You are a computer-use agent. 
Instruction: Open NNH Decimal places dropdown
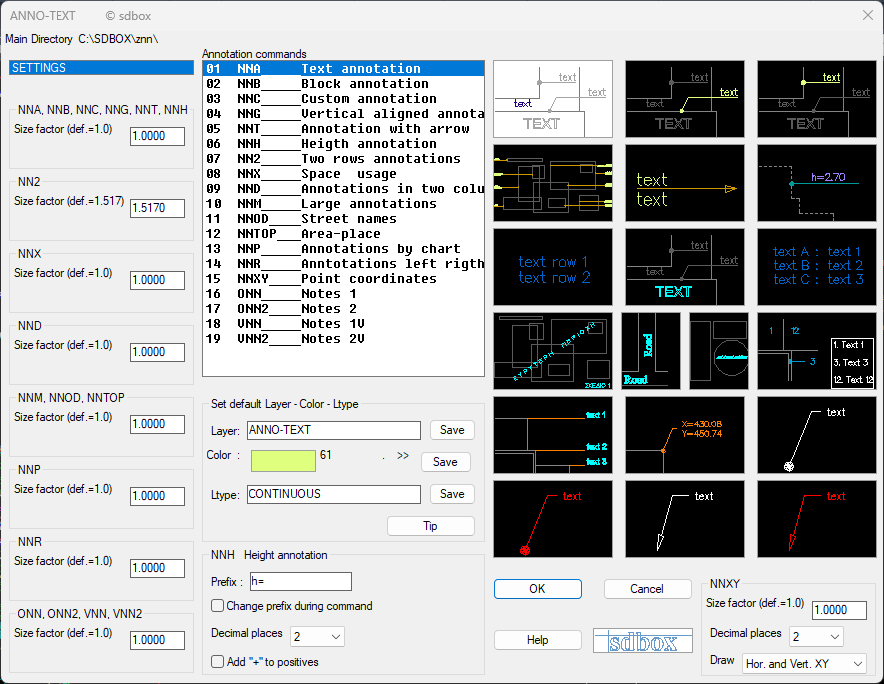click(x=317, y=637)
